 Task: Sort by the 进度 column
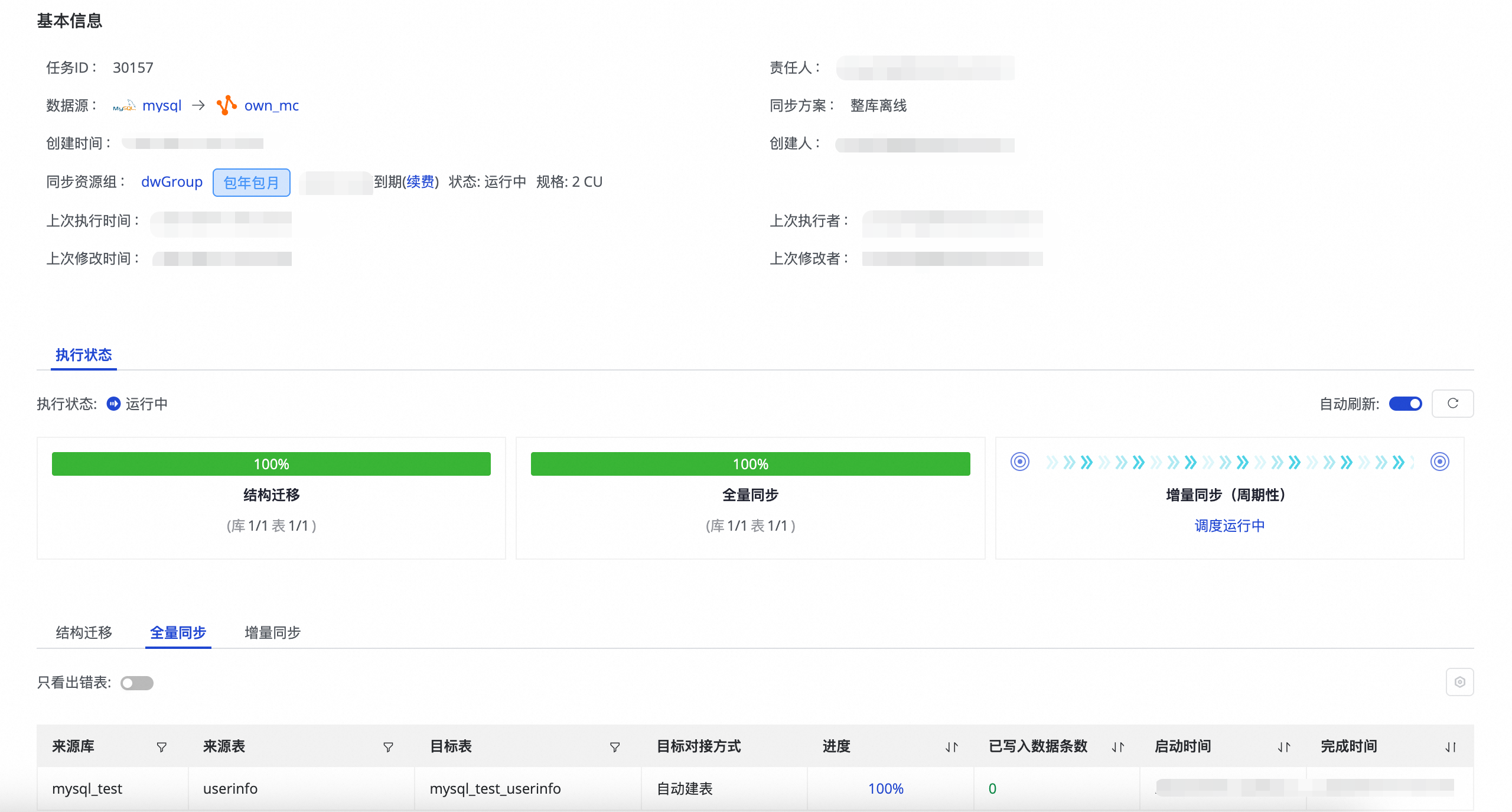pos(951,747)
